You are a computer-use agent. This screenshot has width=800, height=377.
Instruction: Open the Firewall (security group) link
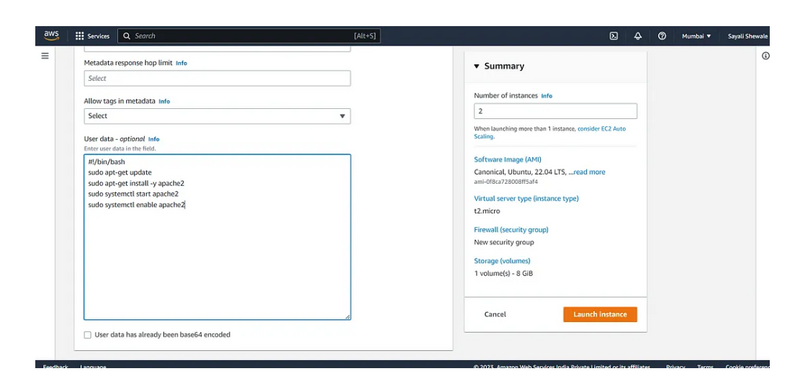point(511,230)
